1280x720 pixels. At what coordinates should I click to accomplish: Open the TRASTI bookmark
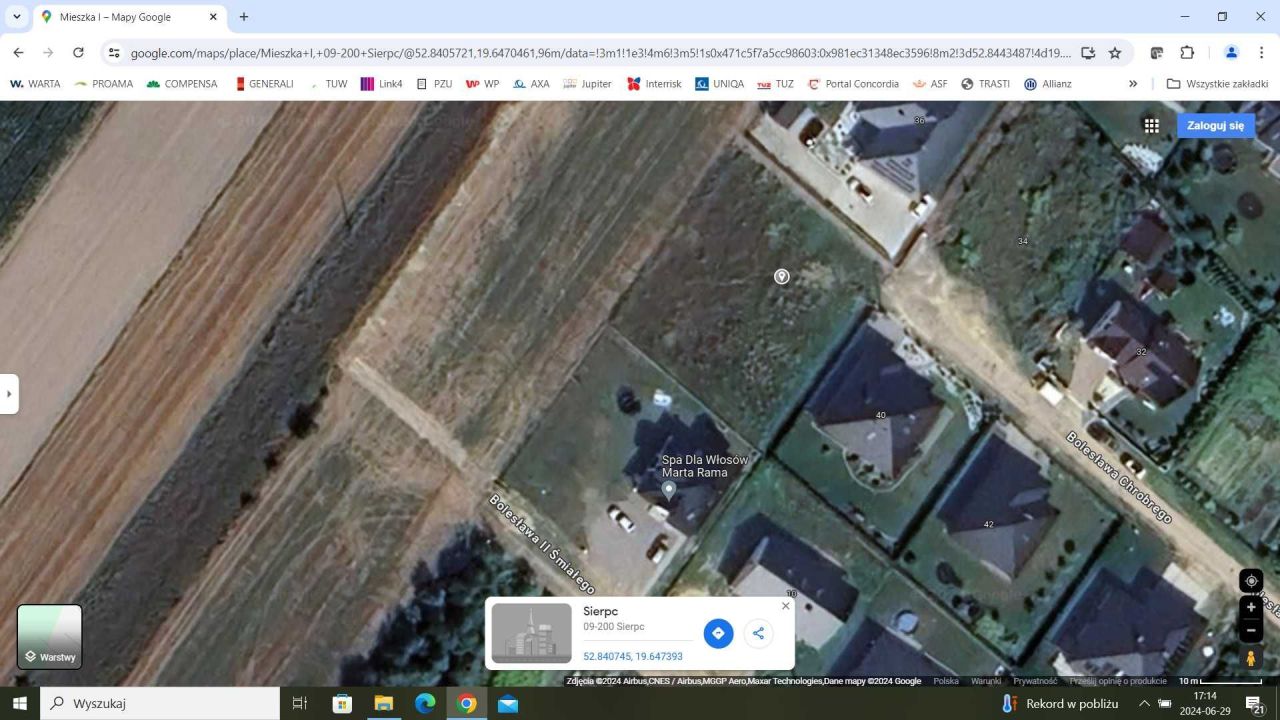tap(986, 84)
